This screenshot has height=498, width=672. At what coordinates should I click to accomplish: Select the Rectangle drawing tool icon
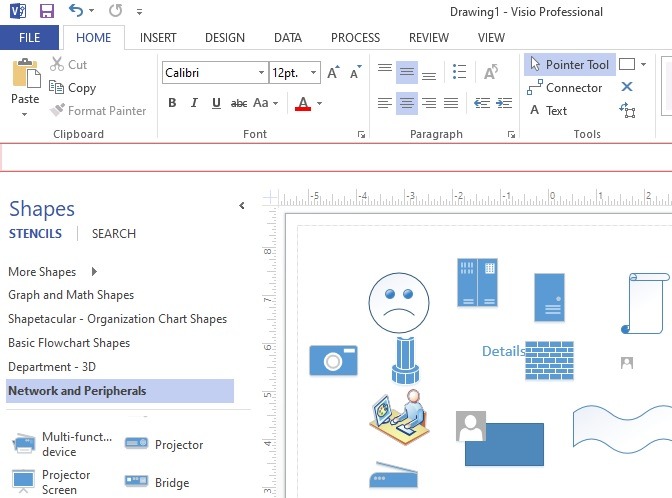(627, 64)
